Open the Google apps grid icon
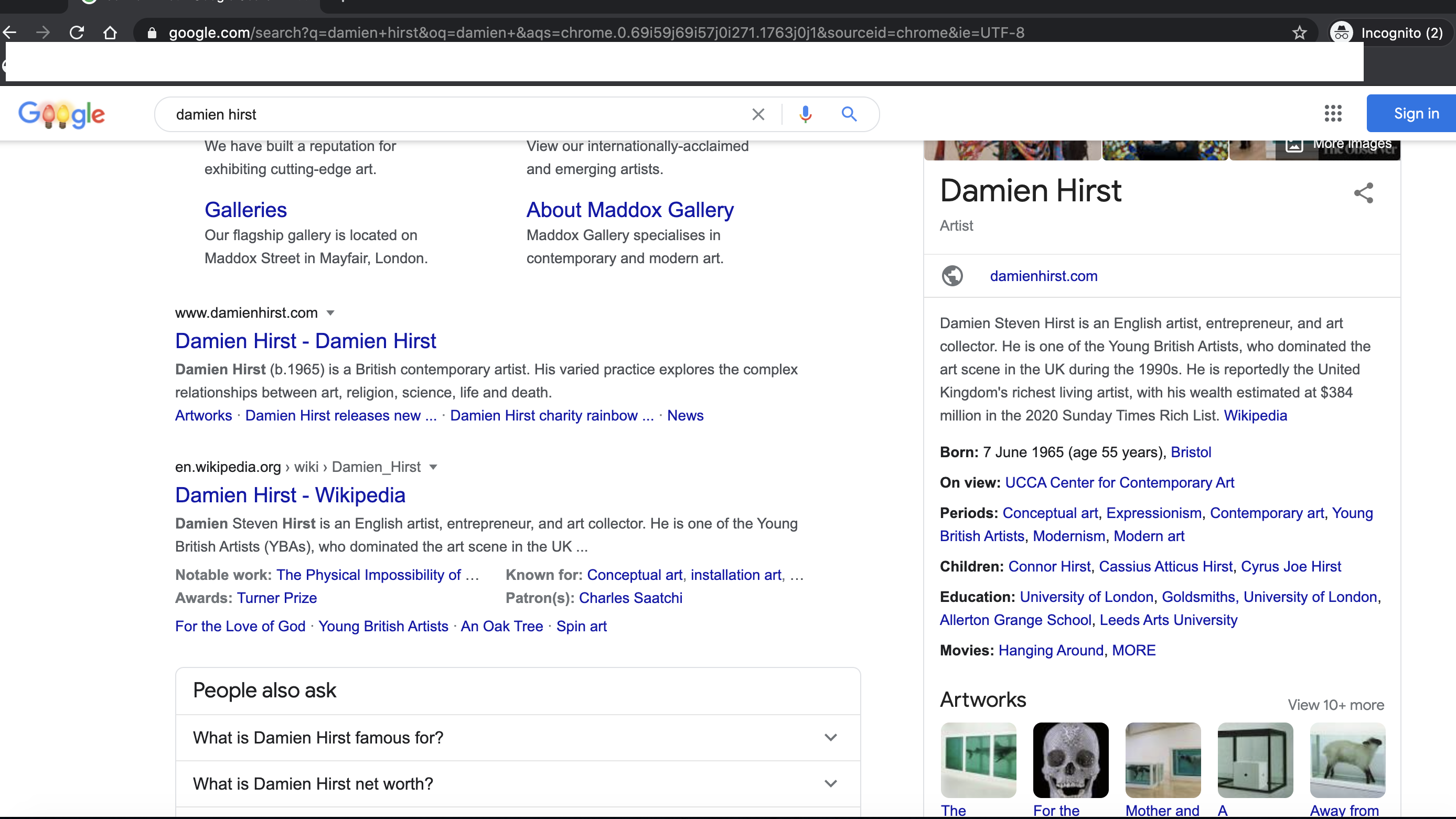Image resolution: width=1456 pixels, height=819 pixels. coord(1333,114)
